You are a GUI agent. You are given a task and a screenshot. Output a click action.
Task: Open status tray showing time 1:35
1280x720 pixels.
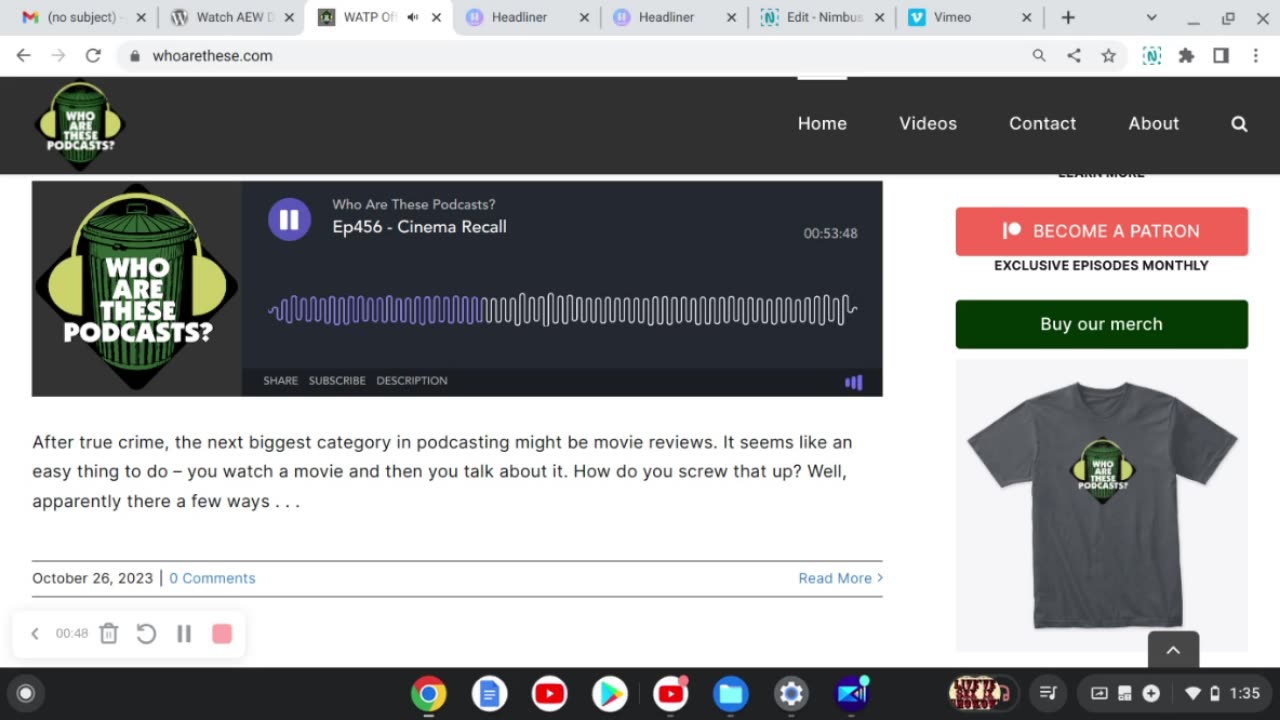1174,693
